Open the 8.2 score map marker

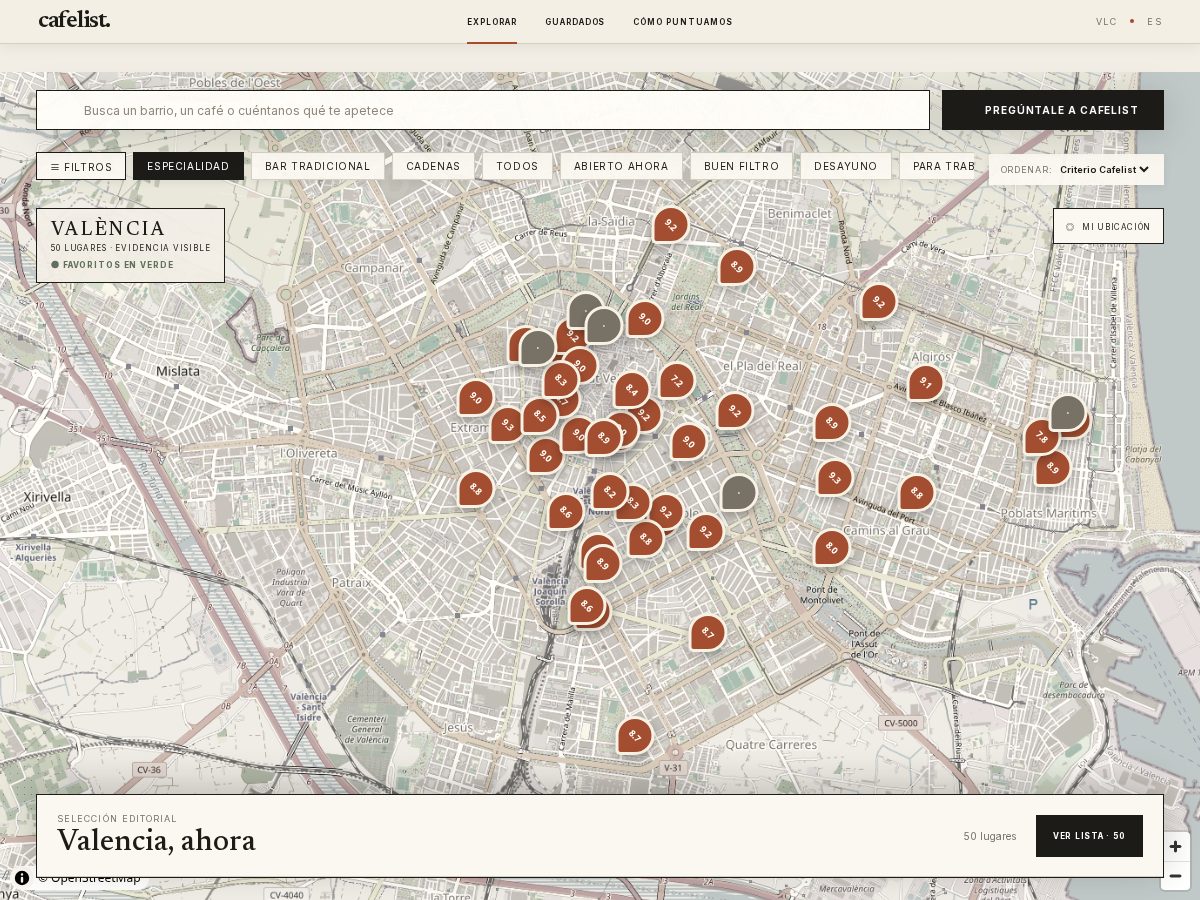609,492
